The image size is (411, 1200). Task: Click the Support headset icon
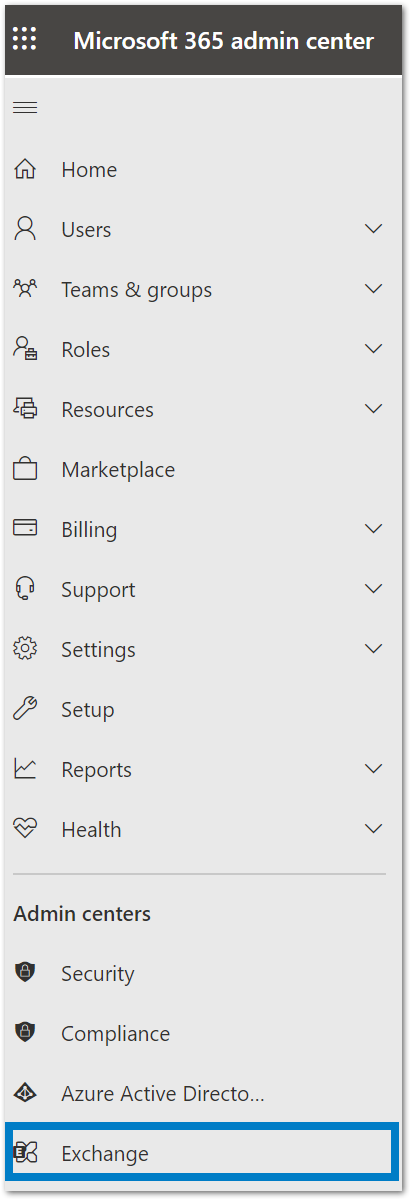25,589
